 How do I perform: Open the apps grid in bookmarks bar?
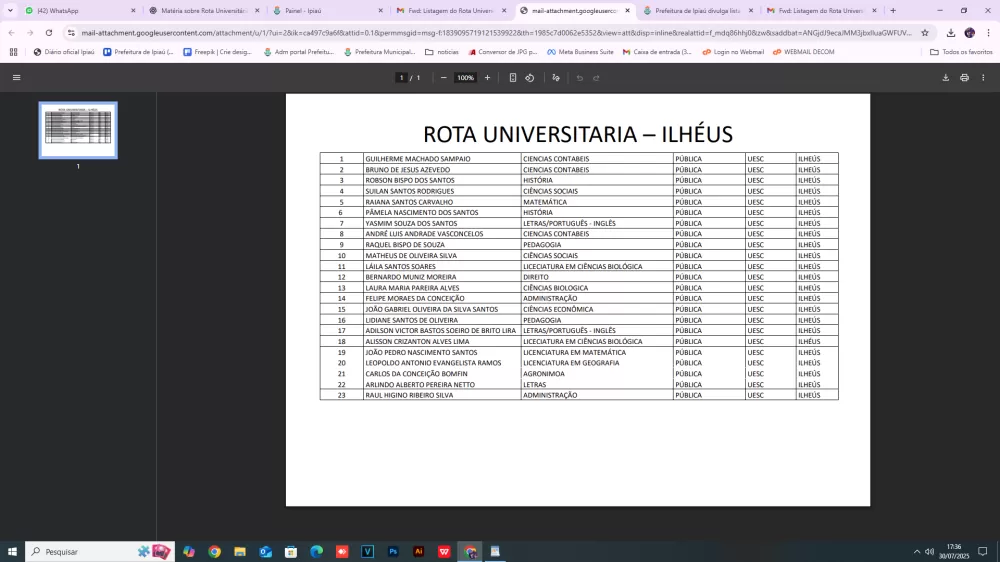pyautogui.click(x=13, y=52)
